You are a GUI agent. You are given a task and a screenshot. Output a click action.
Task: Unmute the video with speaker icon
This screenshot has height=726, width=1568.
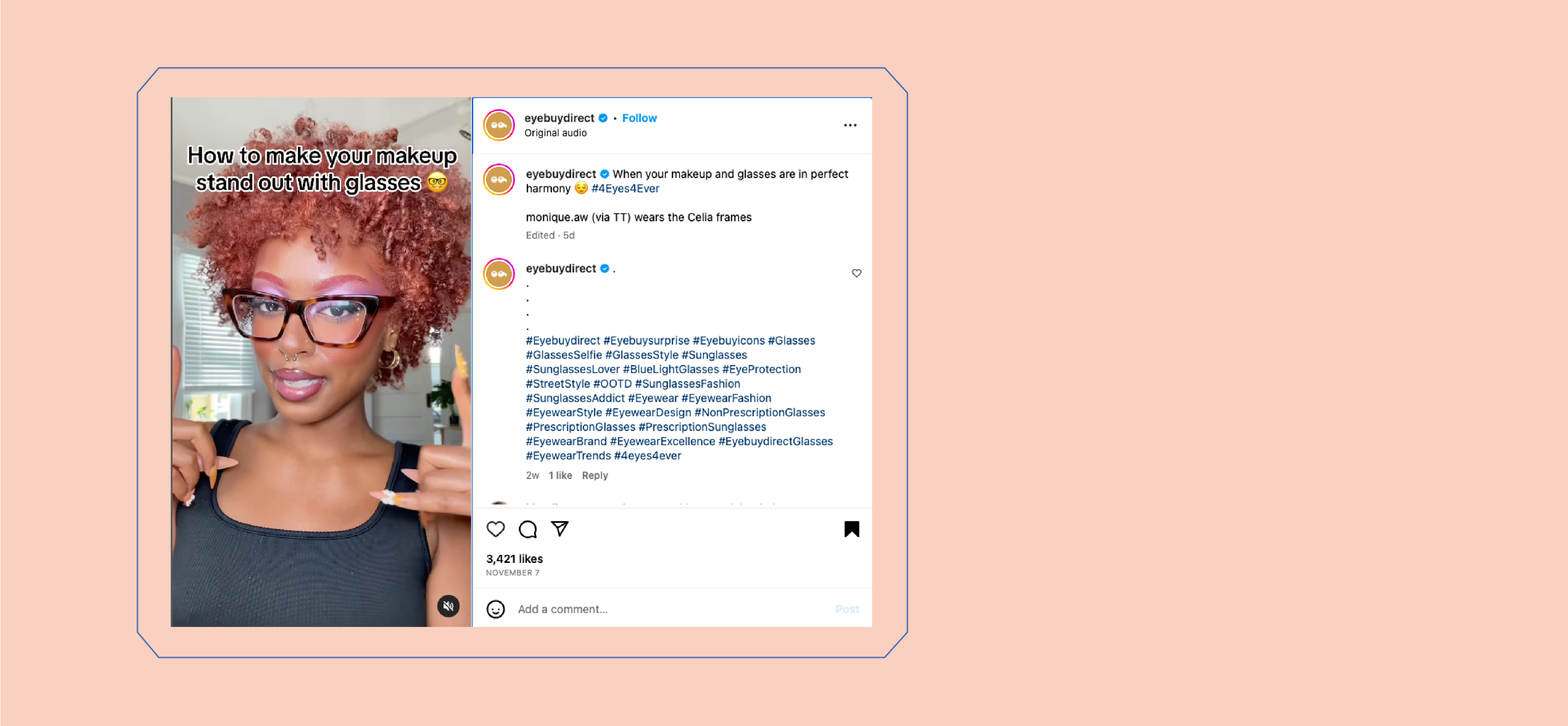[x=448, y=606]
